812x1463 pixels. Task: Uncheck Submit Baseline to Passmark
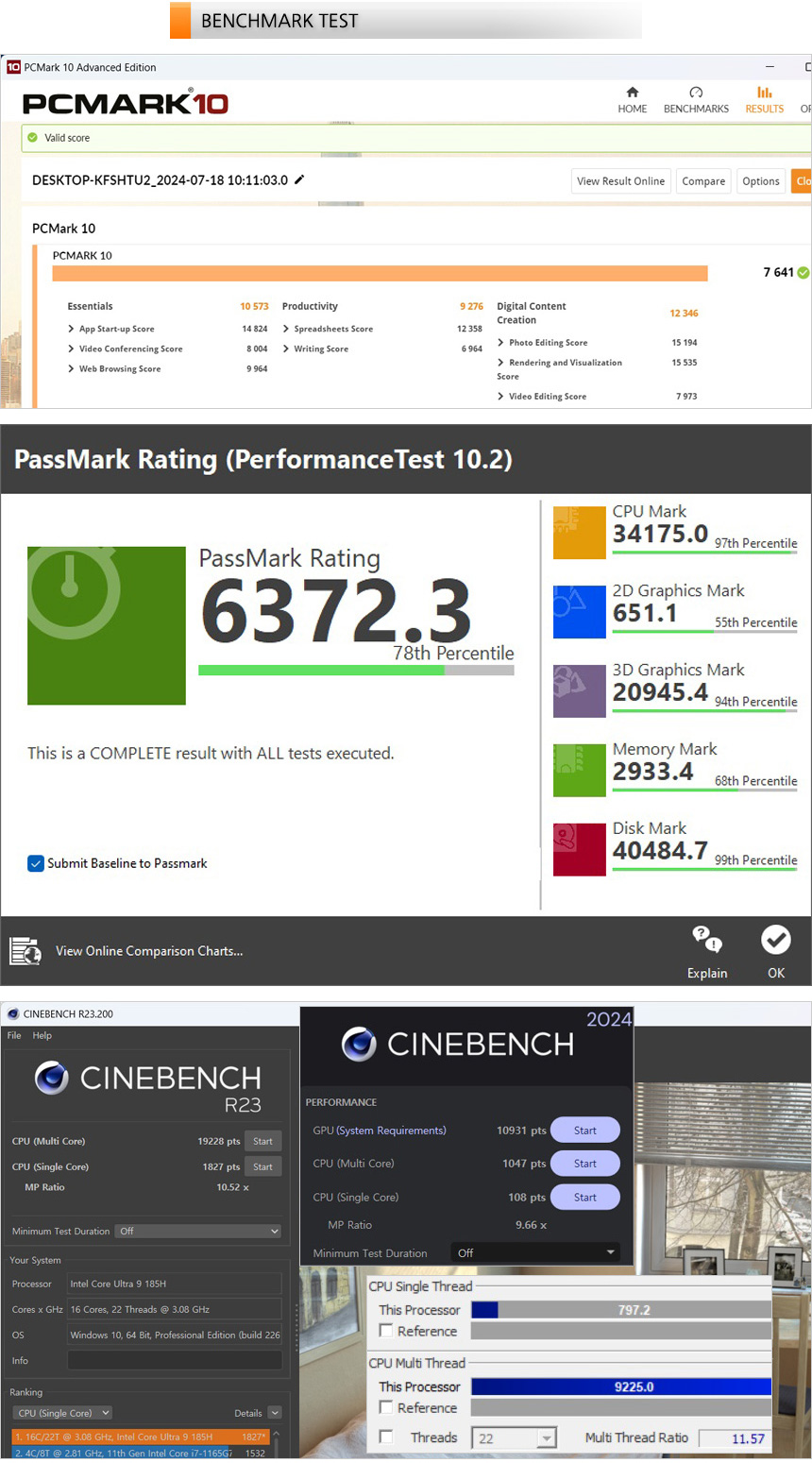pos(36,863)
